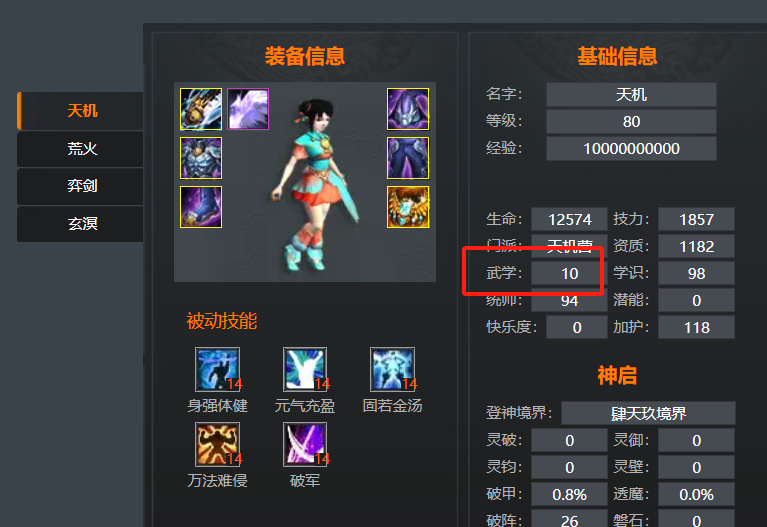Image resolution: width=767 pixels, height=527 pixels.
Task: Click the character model preview
Action: tap(316, 183)
